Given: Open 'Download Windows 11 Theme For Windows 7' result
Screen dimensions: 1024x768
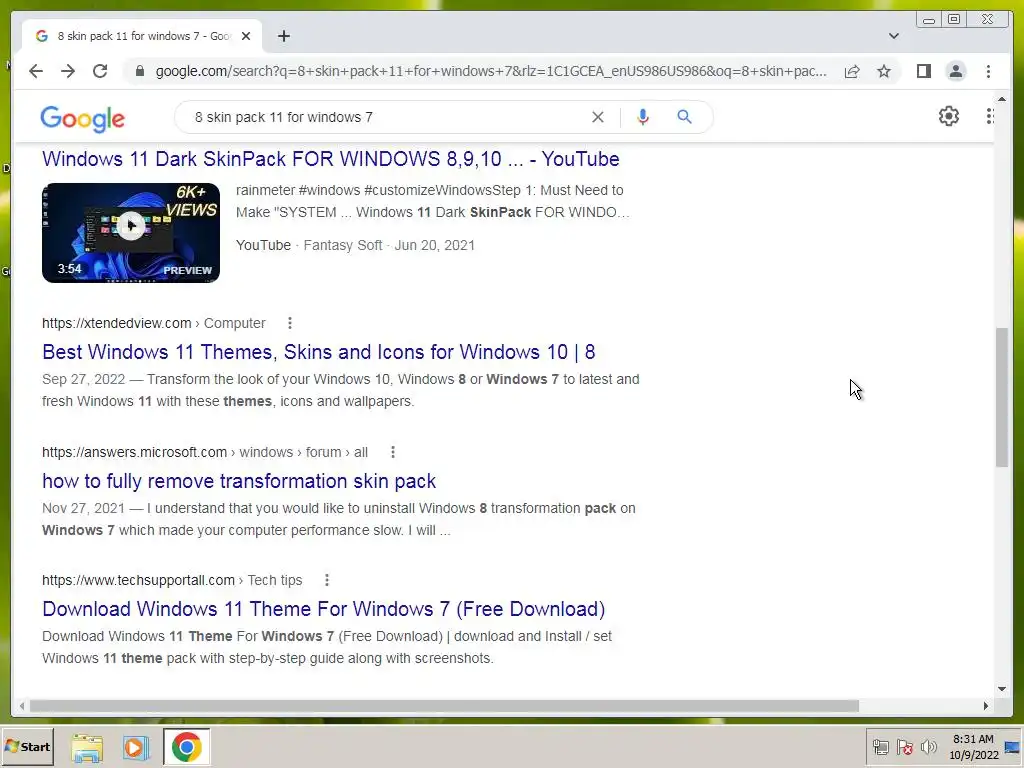Looking at the screenshot, I should tap(323, 609).
